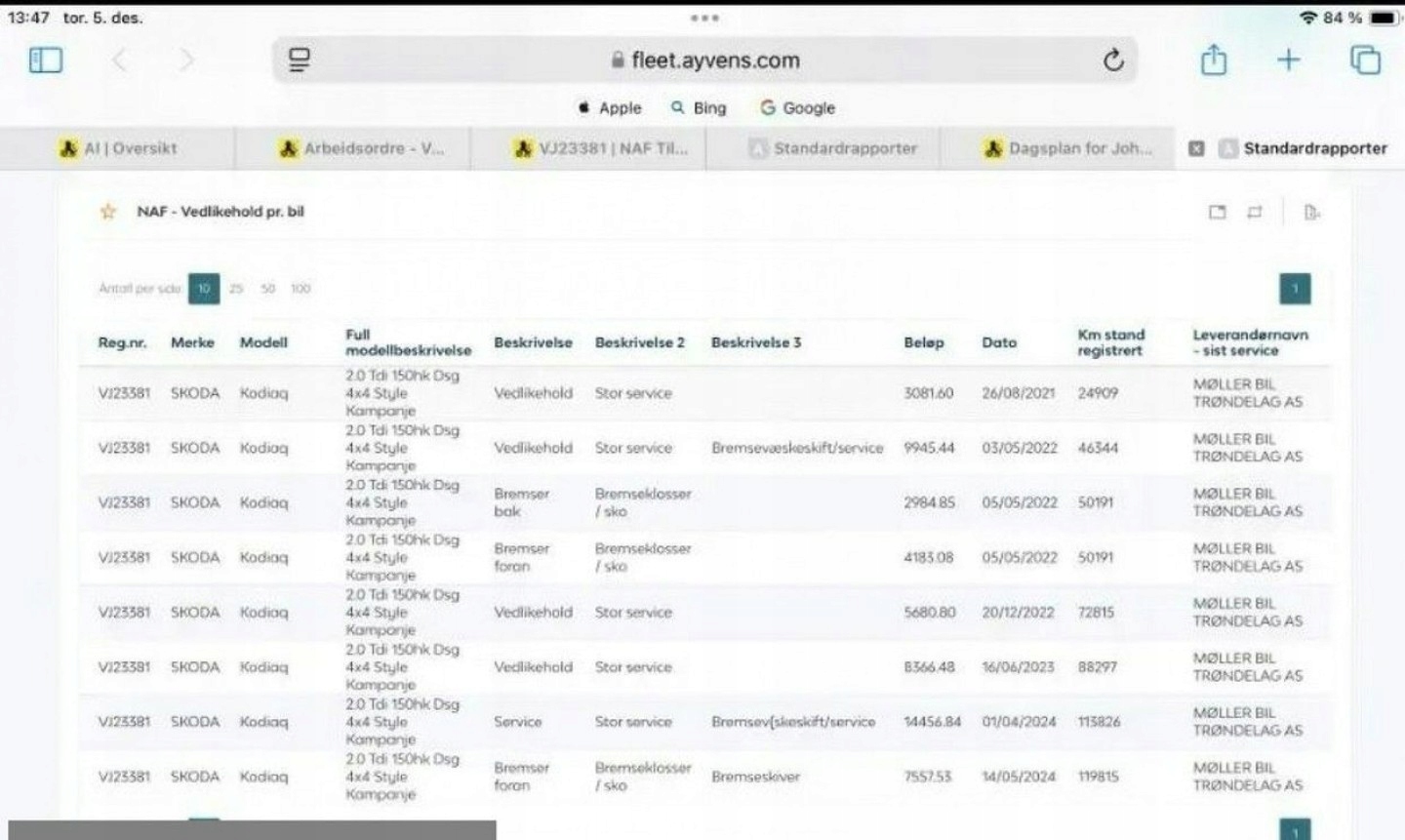The image size is (1405, 840).
Task: Select the km reading 119815
Action: (1099, 777)
